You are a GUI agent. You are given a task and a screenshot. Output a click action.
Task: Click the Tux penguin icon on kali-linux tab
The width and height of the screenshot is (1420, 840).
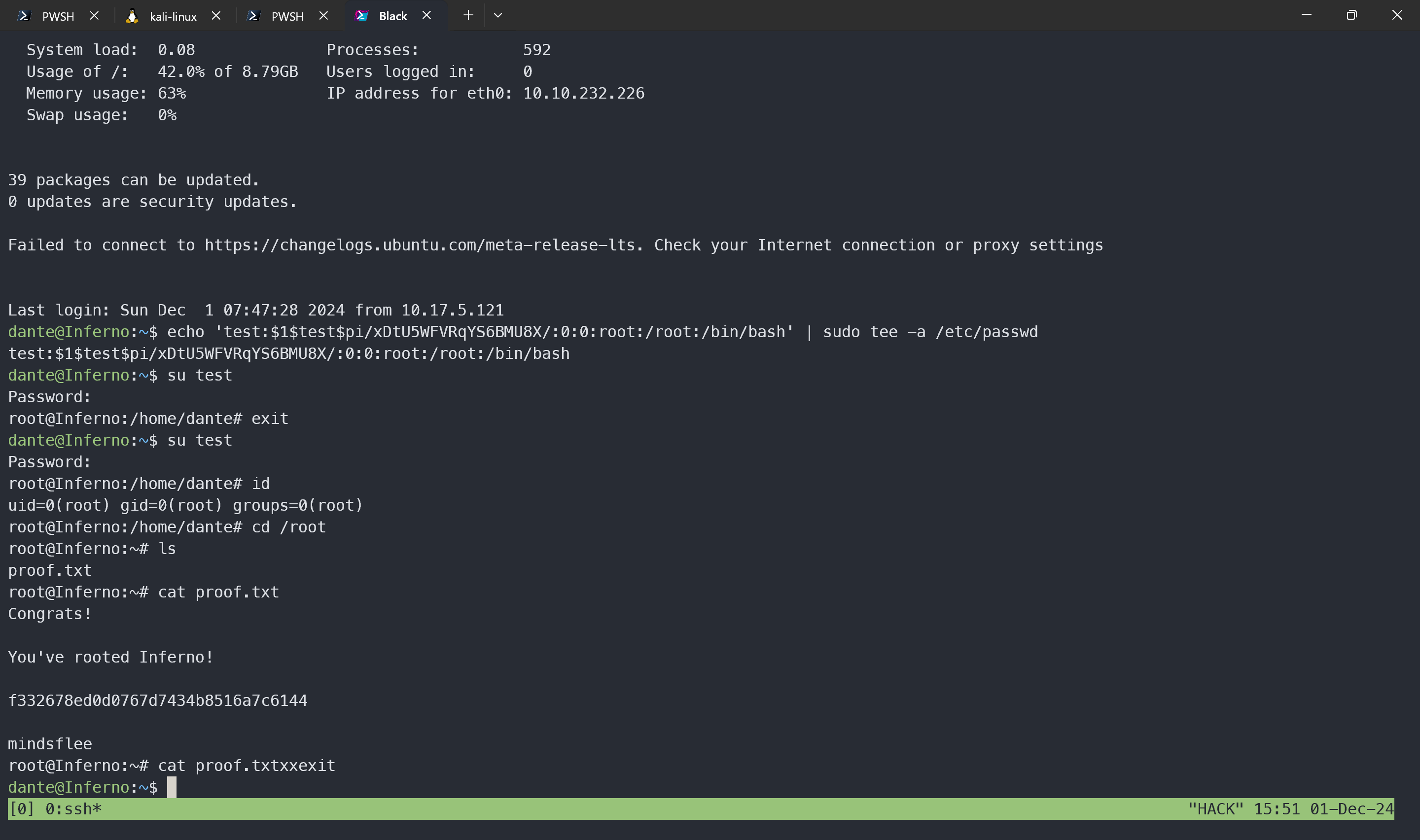[132, 16]
